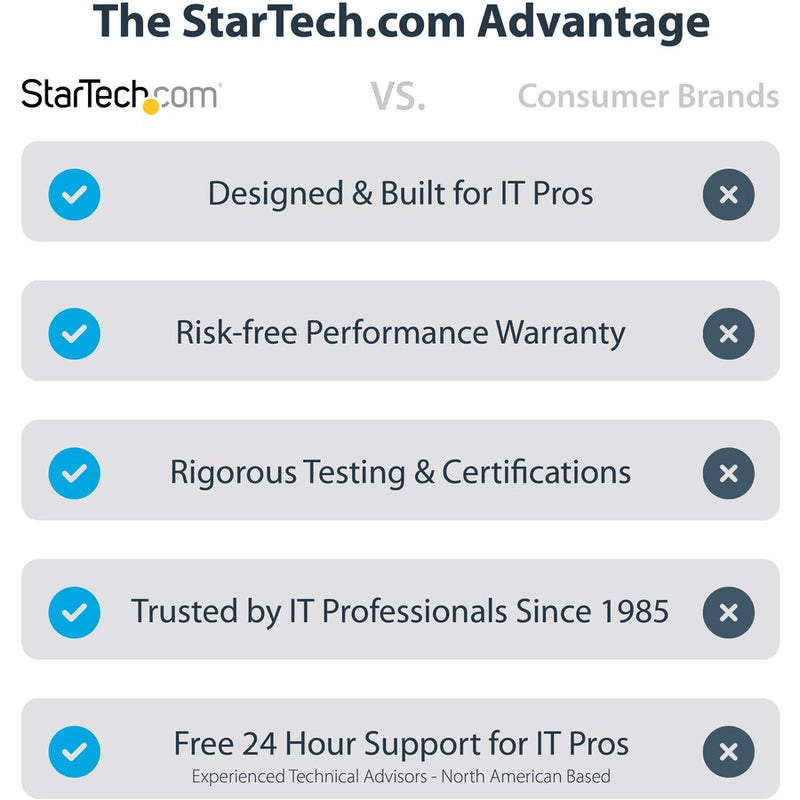Image resolution: width=800 pixels, height=800 pixels.
Task: Select the Risk-free Performance Warranty text
Action: [400, 332]
